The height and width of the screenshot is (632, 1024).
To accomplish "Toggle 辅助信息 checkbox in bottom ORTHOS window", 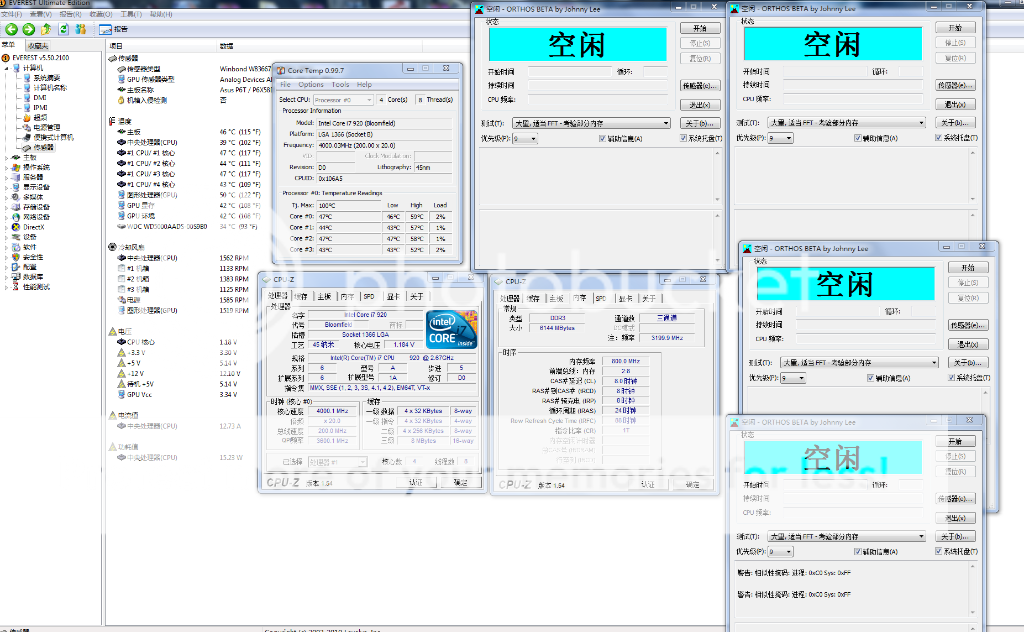I will (x=858, y=551).
